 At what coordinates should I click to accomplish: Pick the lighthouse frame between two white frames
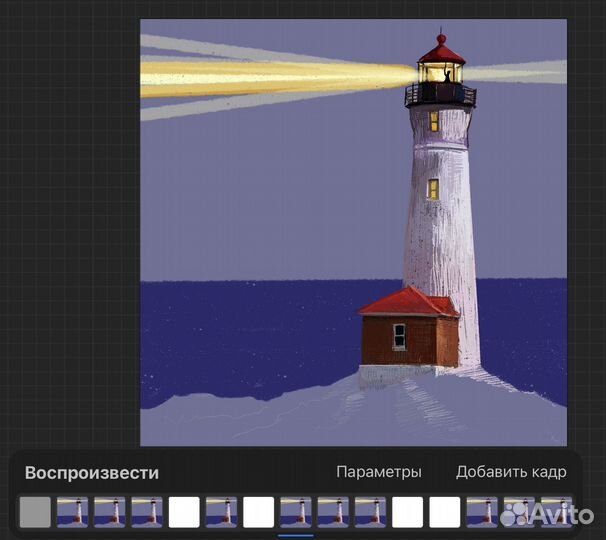[x=221, y=512]
